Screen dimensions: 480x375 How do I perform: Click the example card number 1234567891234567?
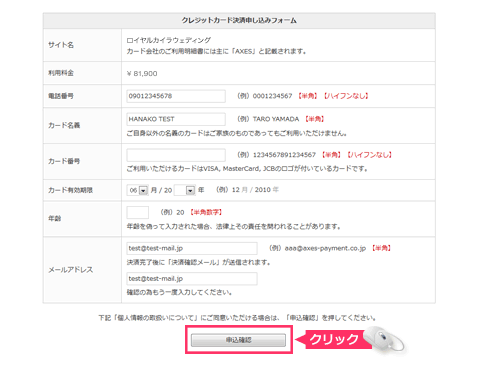click(284, 155)
